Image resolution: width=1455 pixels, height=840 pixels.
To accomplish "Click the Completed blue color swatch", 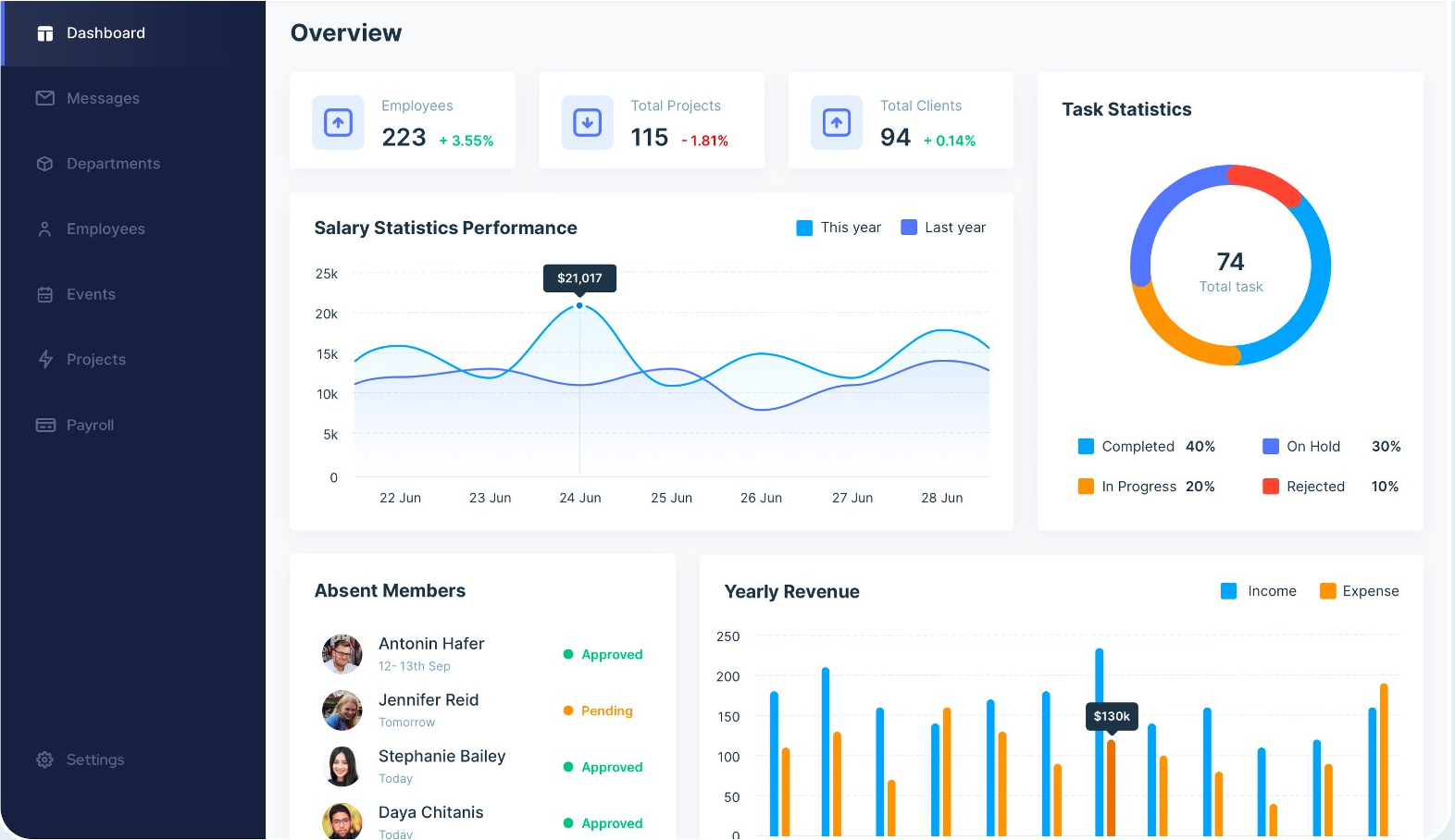I will click(1086, 447).
